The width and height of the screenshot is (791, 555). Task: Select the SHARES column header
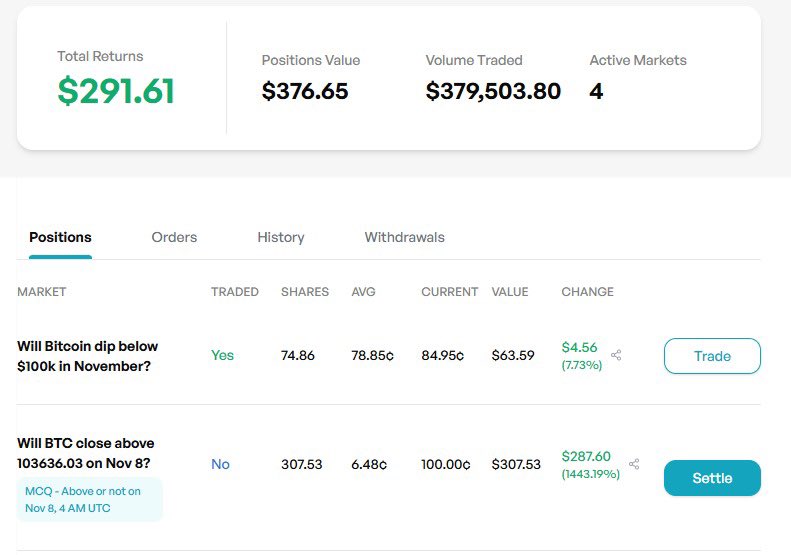(x=305, y=292)
